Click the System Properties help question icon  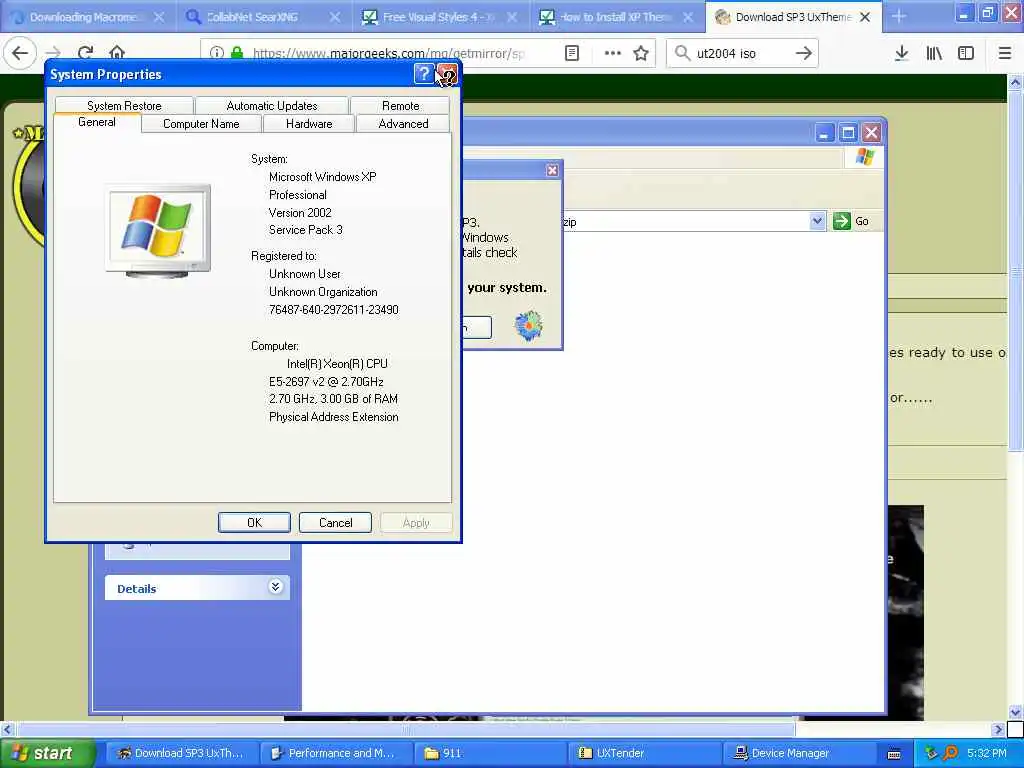point(423,74)
